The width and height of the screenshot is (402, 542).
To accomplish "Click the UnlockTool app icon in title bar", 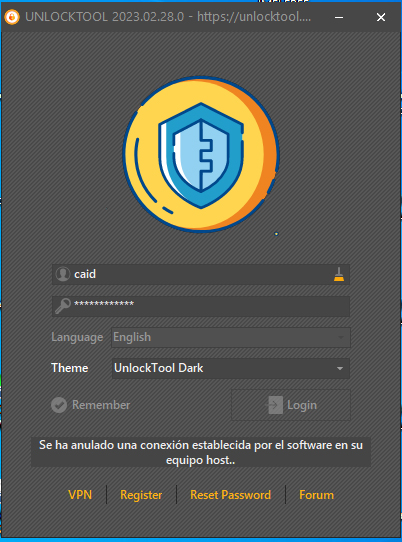I will 12,17.
